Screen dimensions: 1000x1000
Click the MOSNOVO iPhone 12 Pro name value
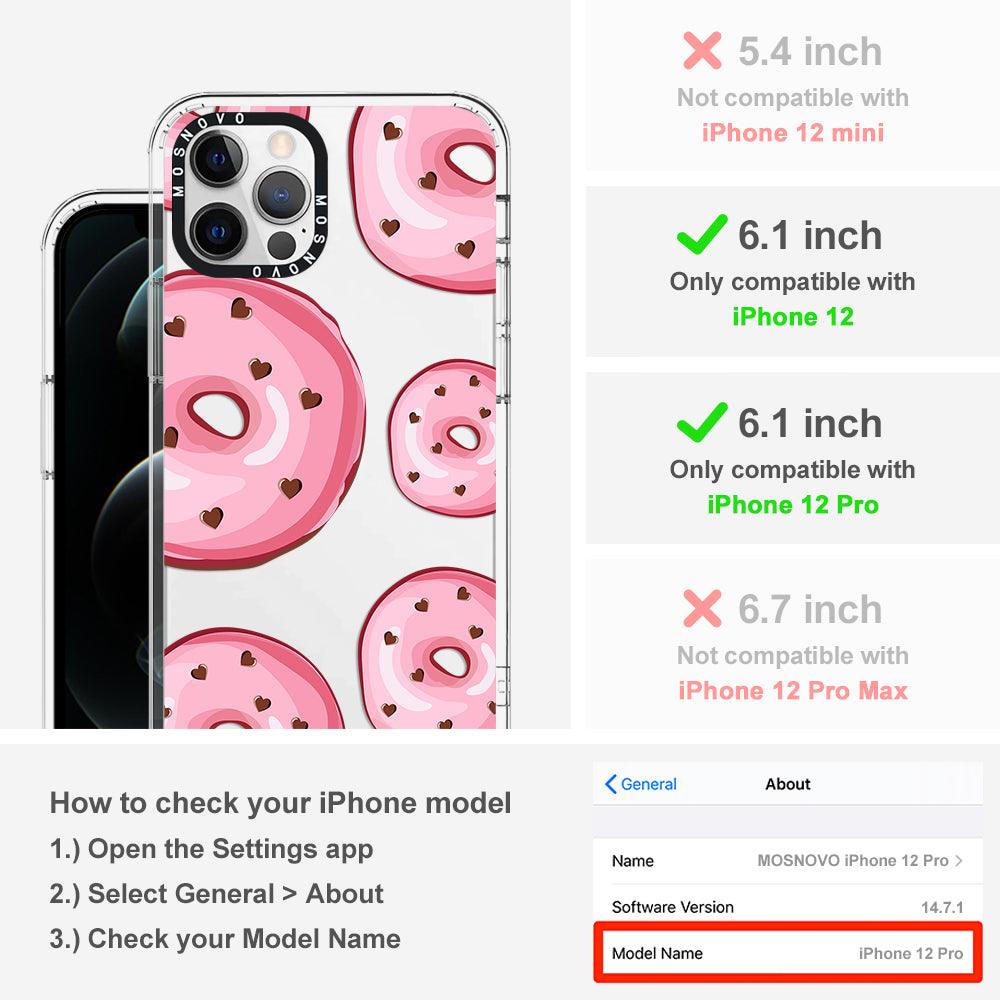(x=853, y=860)
